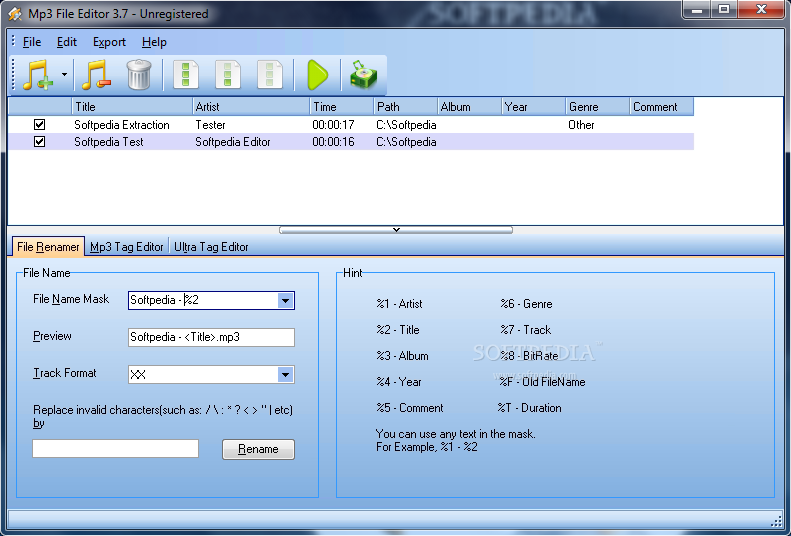Click the replace invalid characters input field
The height and width of the screenshot is (536, 791).
click(116, 449)
